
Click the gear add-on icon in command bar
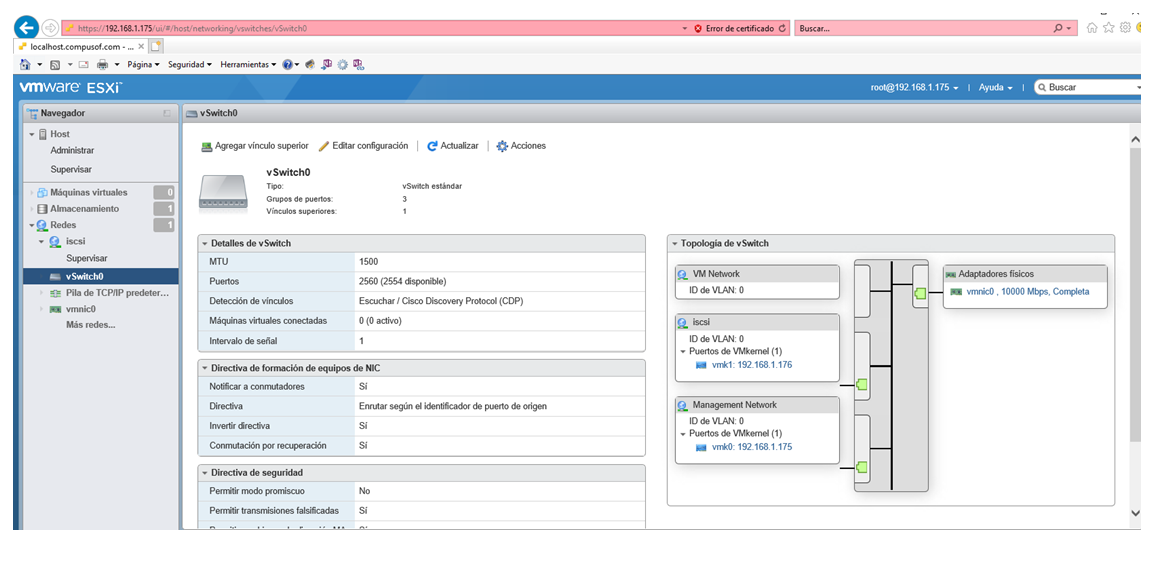[x=342, y=64]
